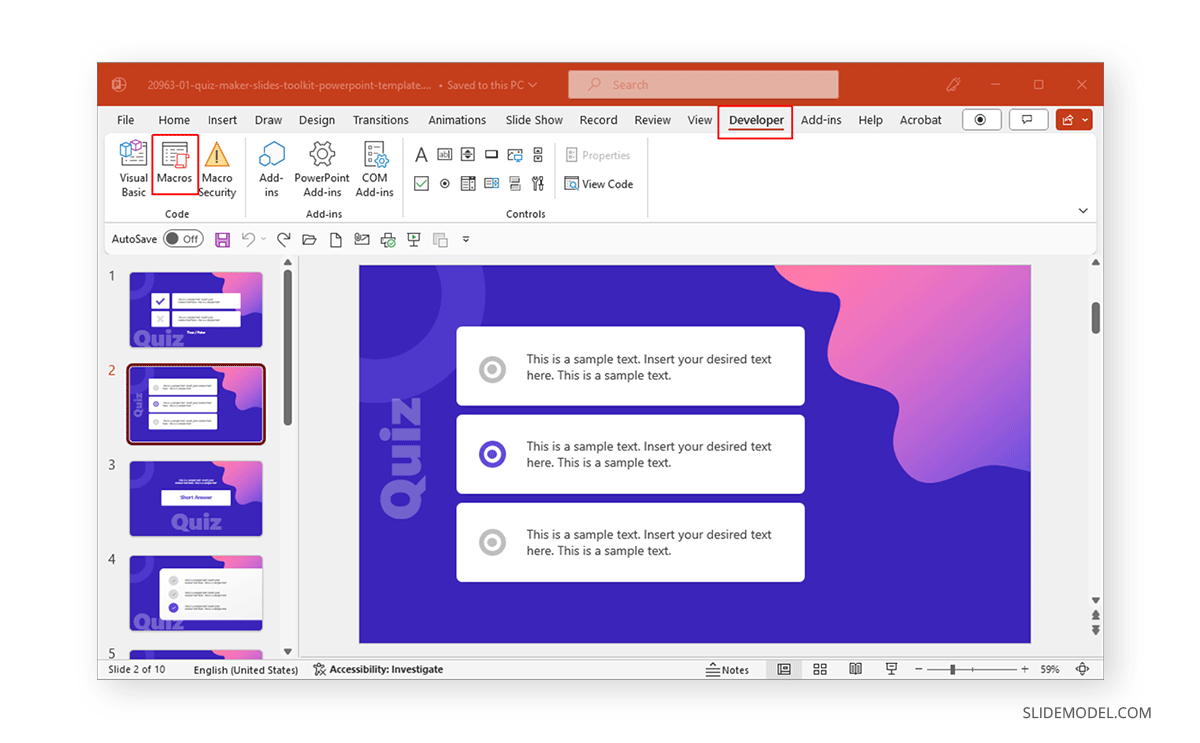Open the Customize Quick Access Toolbar dropdown
Image resolution: width=1200 pixels, height=743 pixels.
pyautogui.click(x=465, y=239)
